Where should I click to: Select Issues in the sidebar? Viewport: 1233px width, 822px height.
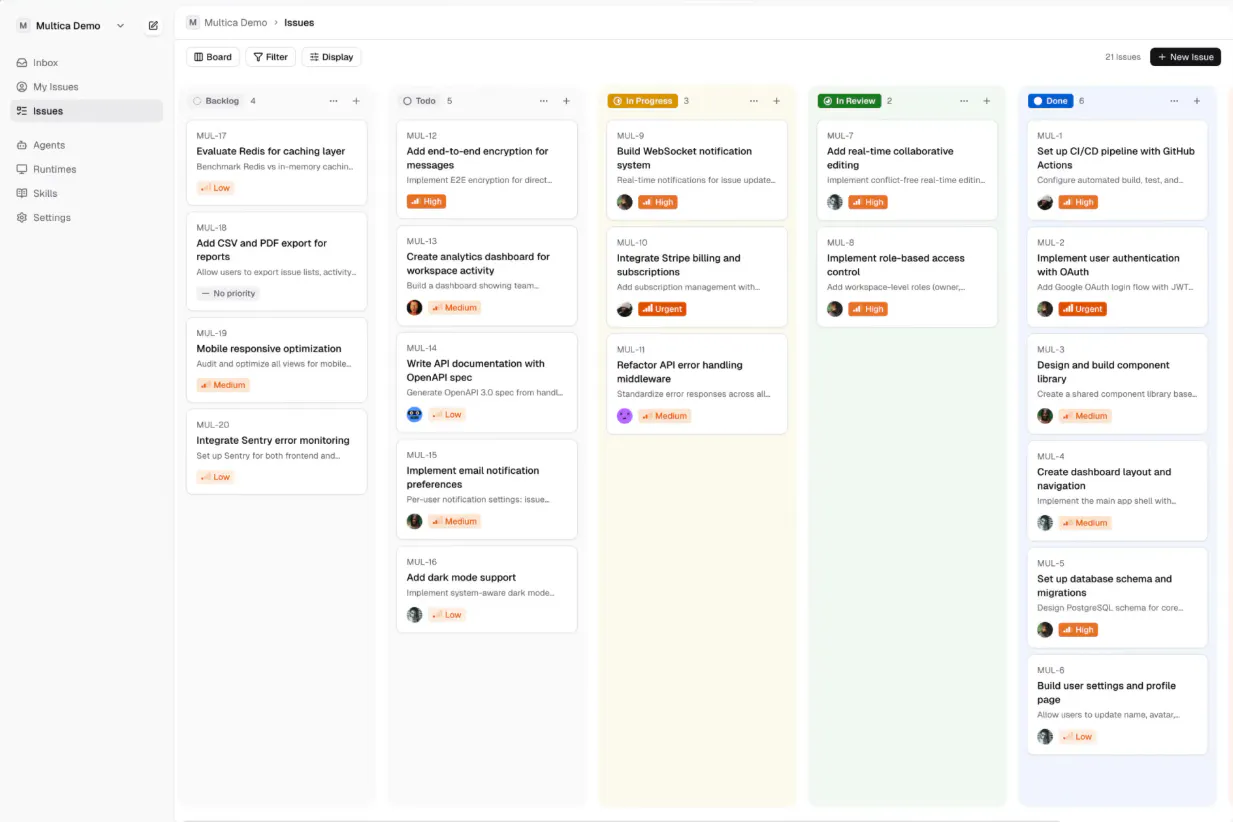point(86,111)
